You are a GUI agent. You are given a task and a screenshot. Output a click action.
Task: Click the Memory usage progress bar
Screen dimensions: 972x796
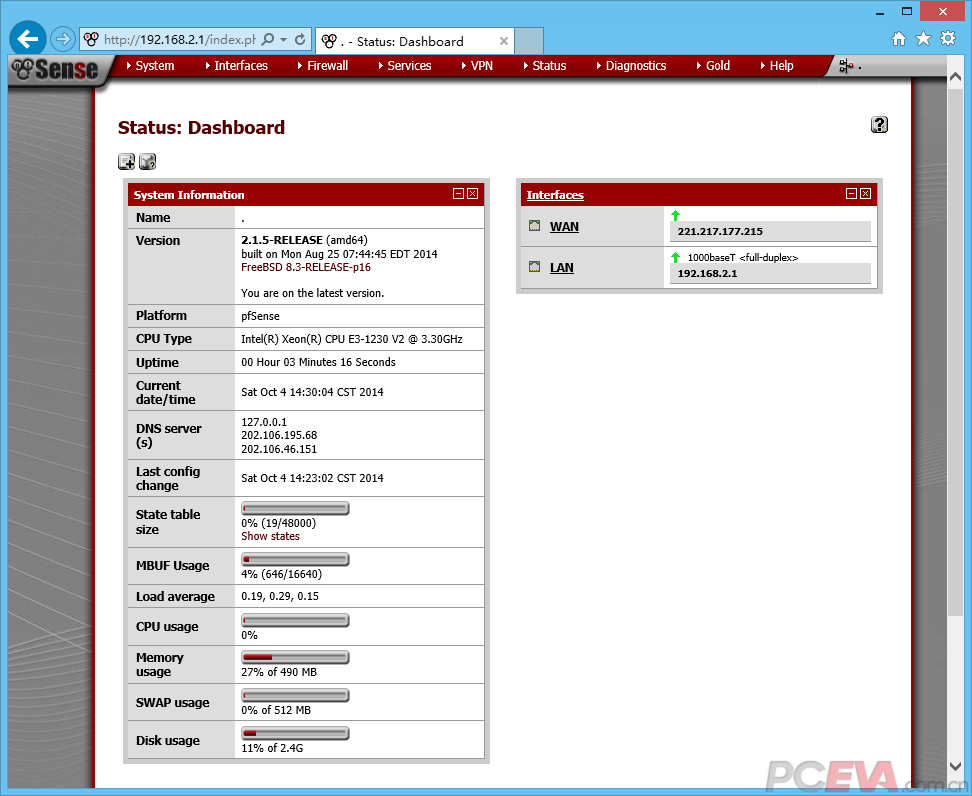pos(295,658)
